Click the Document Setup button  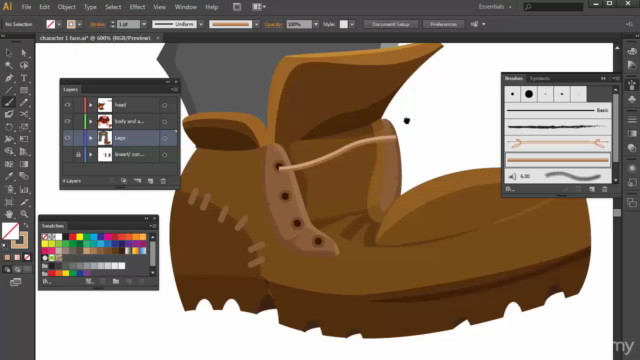[x=391, y=24]
